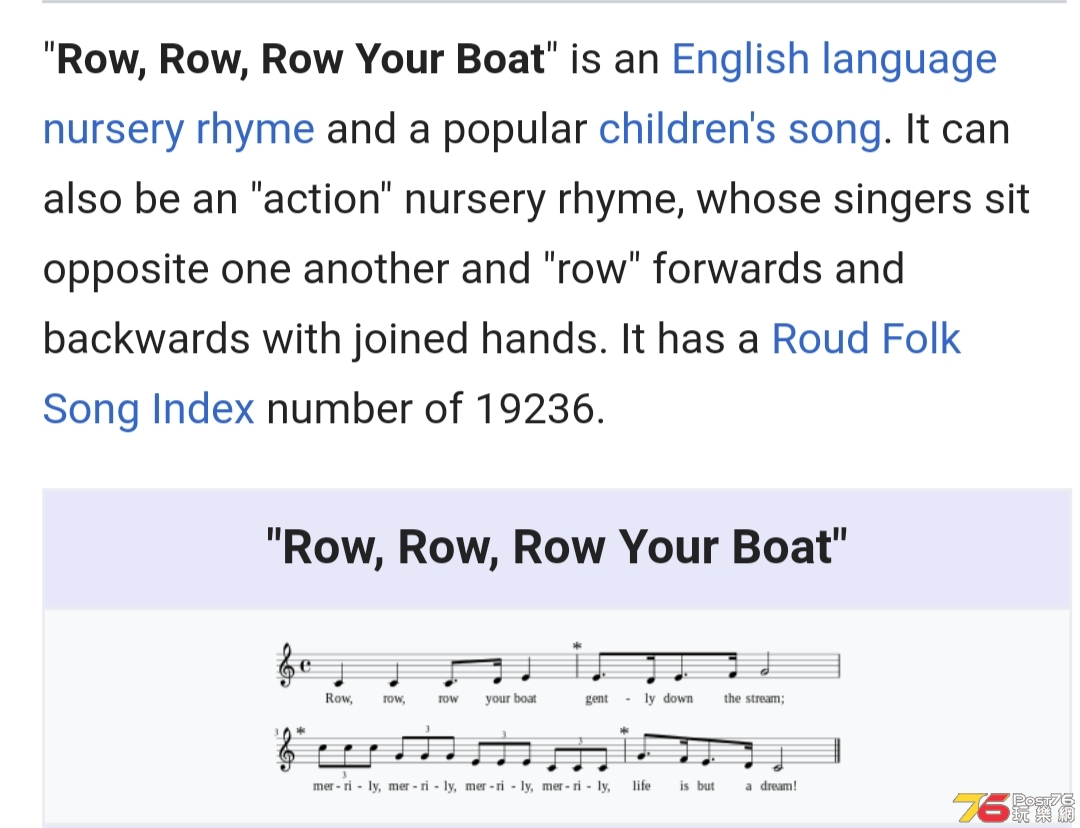Click the treble clef on the first staff
The width and height of the screenshot is (1080, 828).
286,665
